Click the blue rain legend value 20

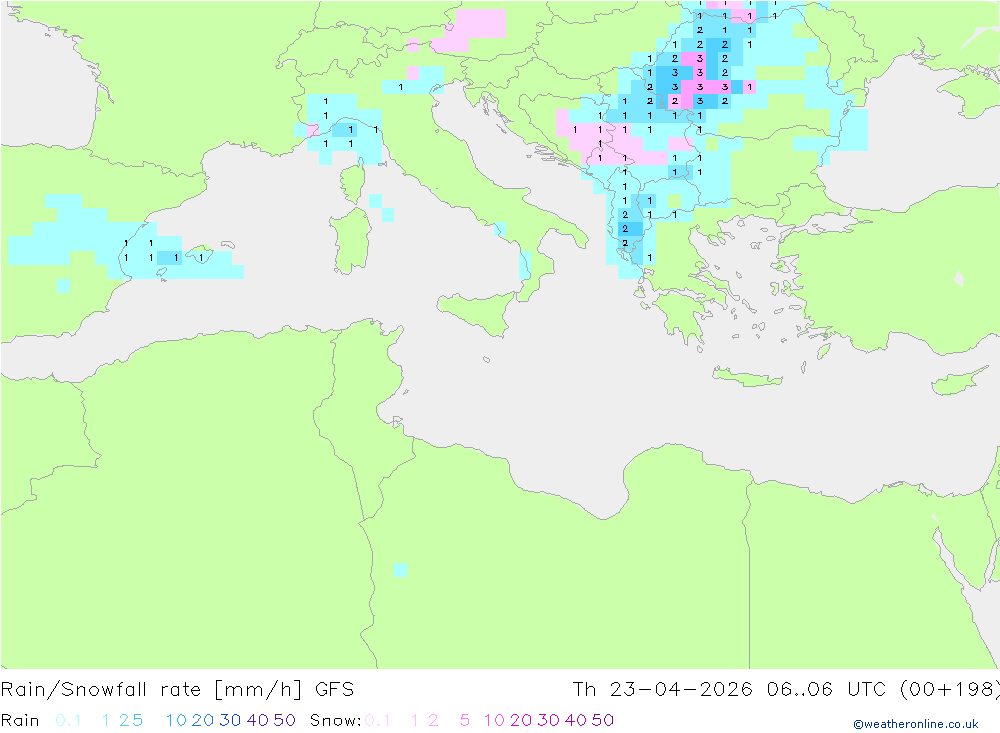point(203,720)
